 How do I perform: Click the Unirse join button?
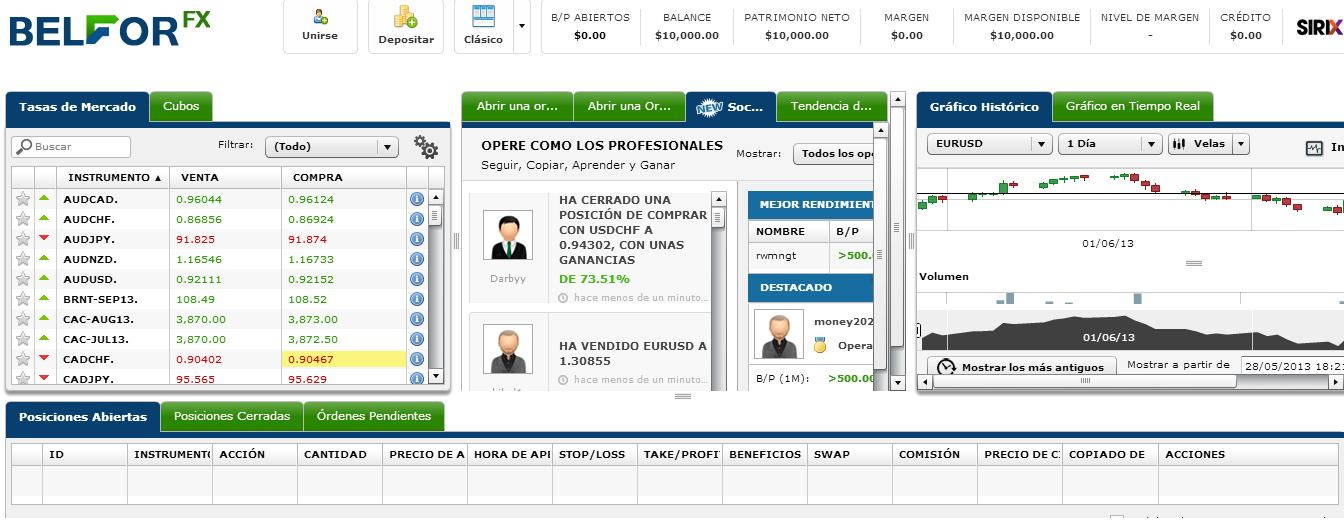click(x=320, y=26)
